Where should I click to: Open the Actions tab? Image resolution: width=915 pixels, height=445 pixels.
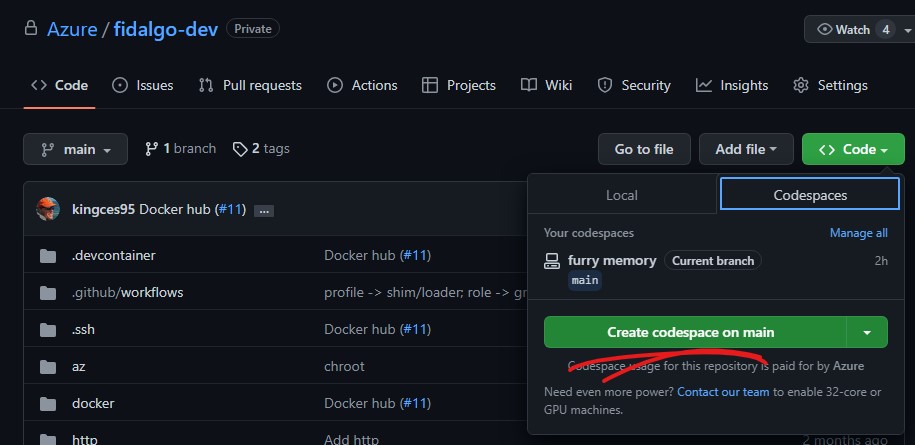pyautogui.click(x=362, y=85)
